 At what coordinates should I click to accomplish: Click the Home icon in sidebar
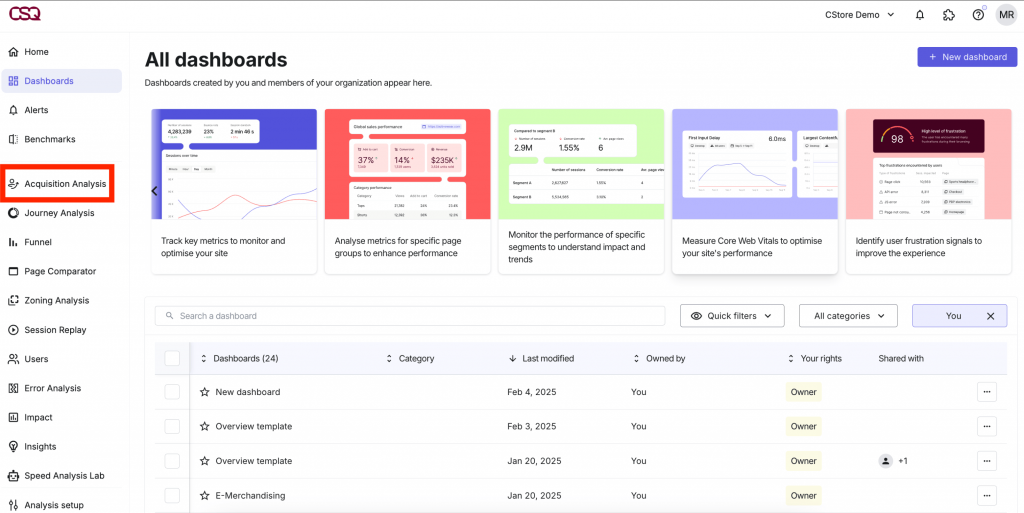[x=13, y=52]
